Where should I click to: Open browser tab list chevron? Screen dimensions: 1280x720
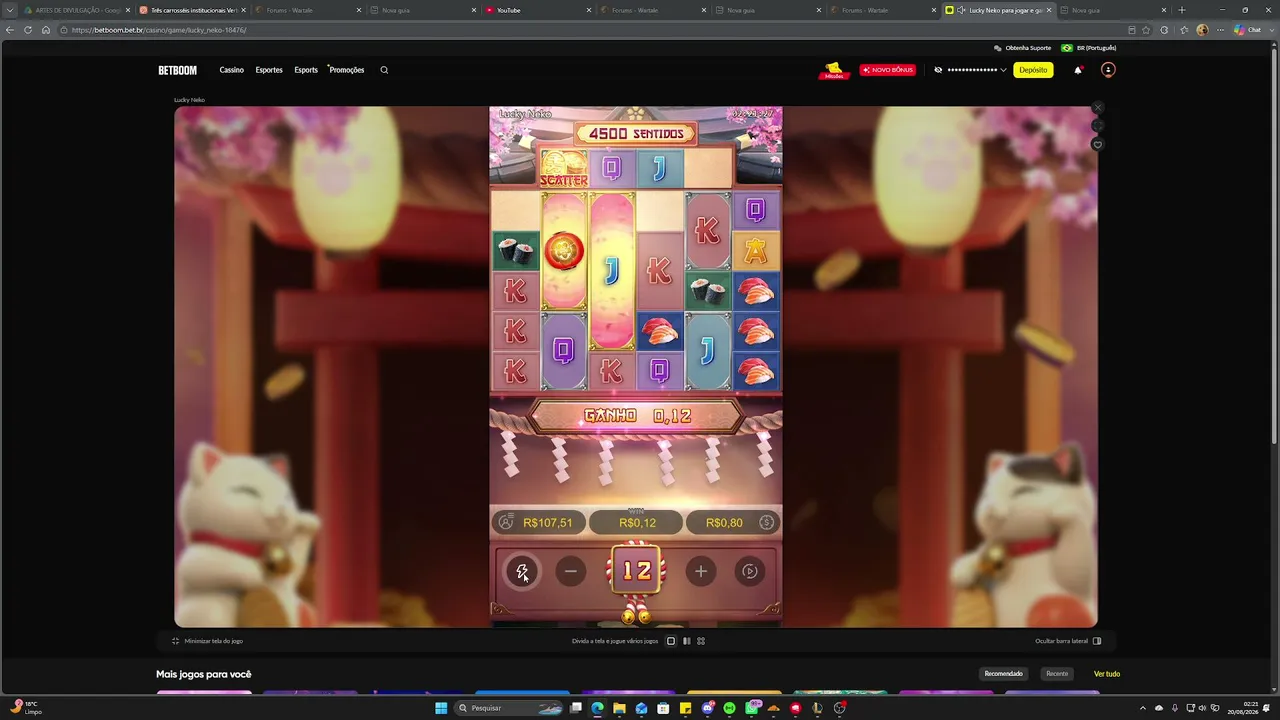[10, 10]
